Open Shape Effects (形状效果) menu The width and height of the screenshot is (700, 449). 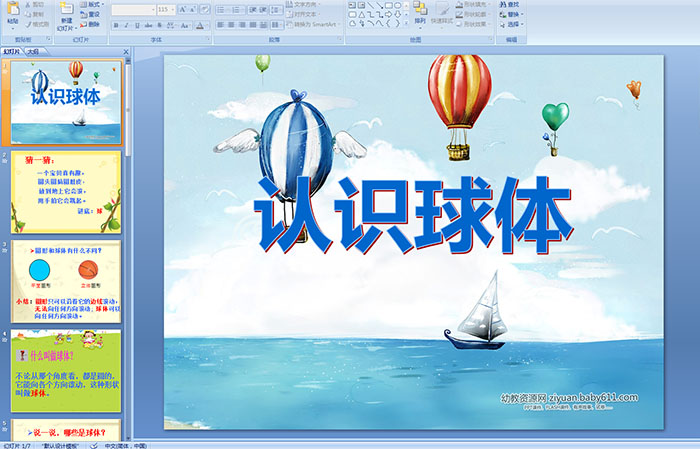[471, 24]
